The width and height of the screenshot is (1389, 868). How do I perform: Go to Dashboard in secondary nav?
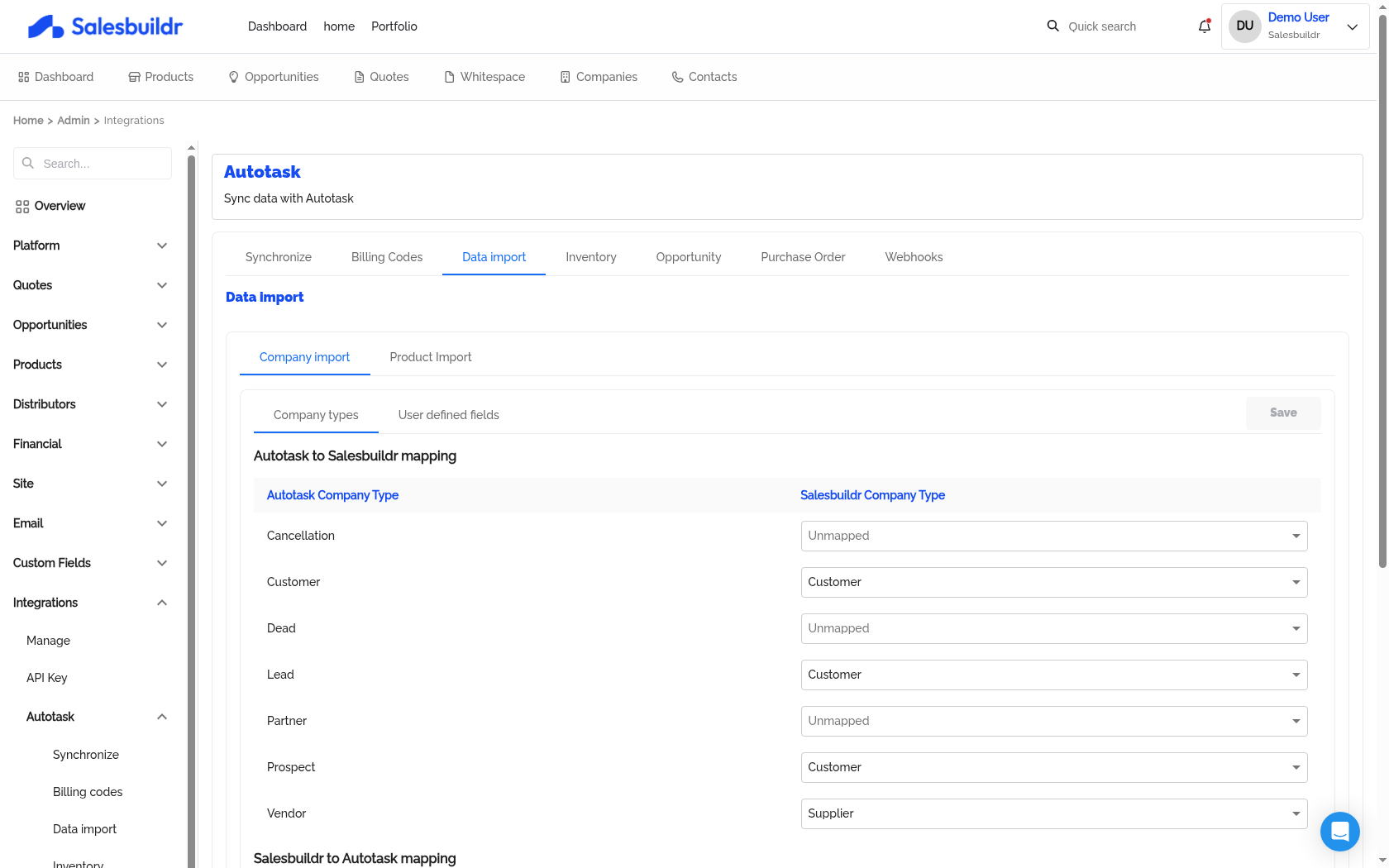[55, 77]
